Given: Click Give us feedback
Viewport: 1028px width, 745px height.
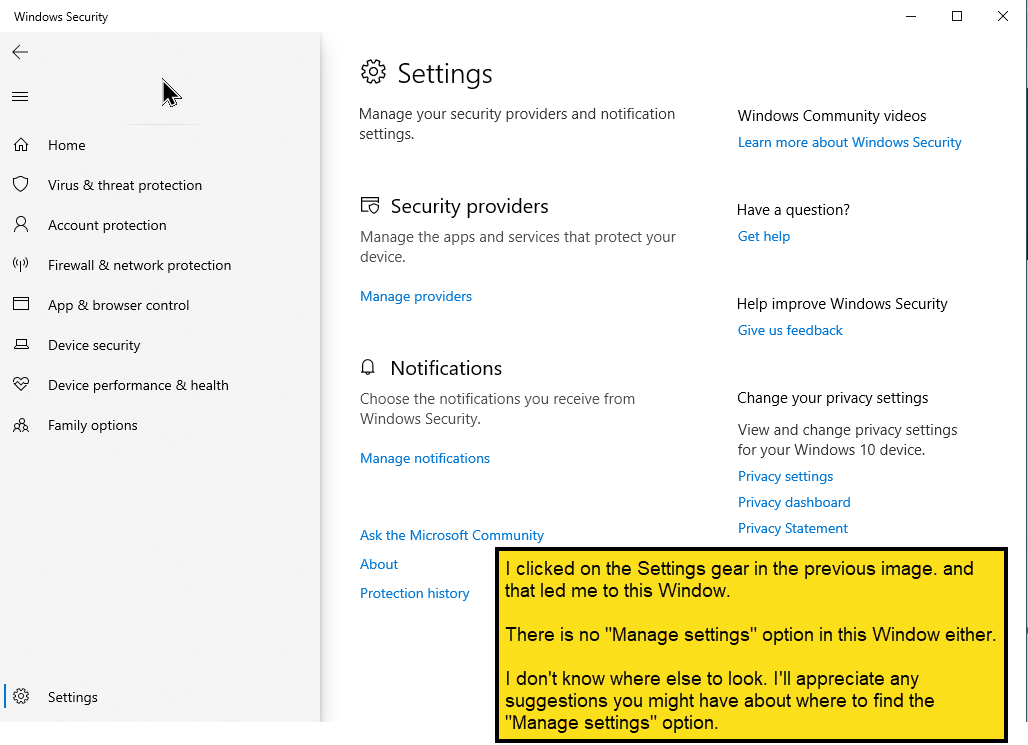Looking at the screenshot, I should (789, 330).
